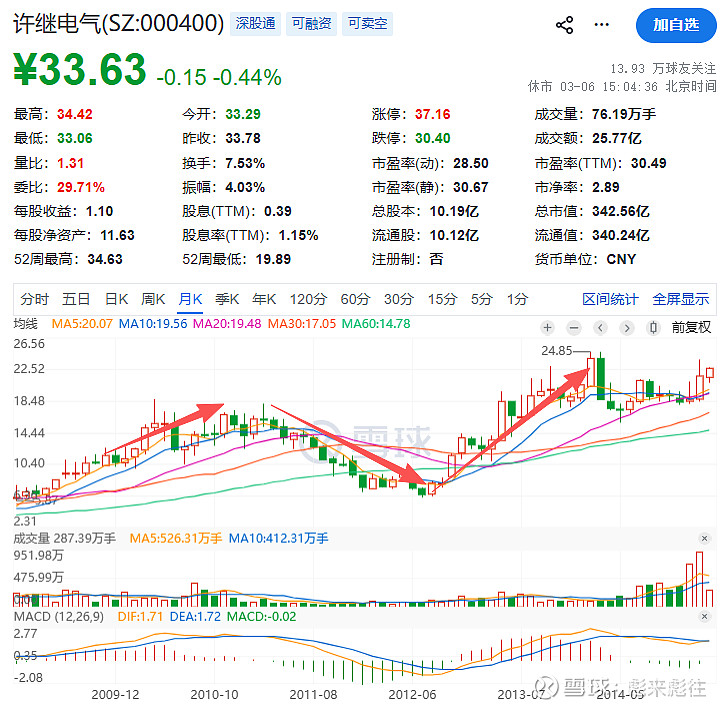Image resolution: width=727 pixels, height=710 pixels.
Task: Click the 2012-06 date axis label
Action: point(412,694)
